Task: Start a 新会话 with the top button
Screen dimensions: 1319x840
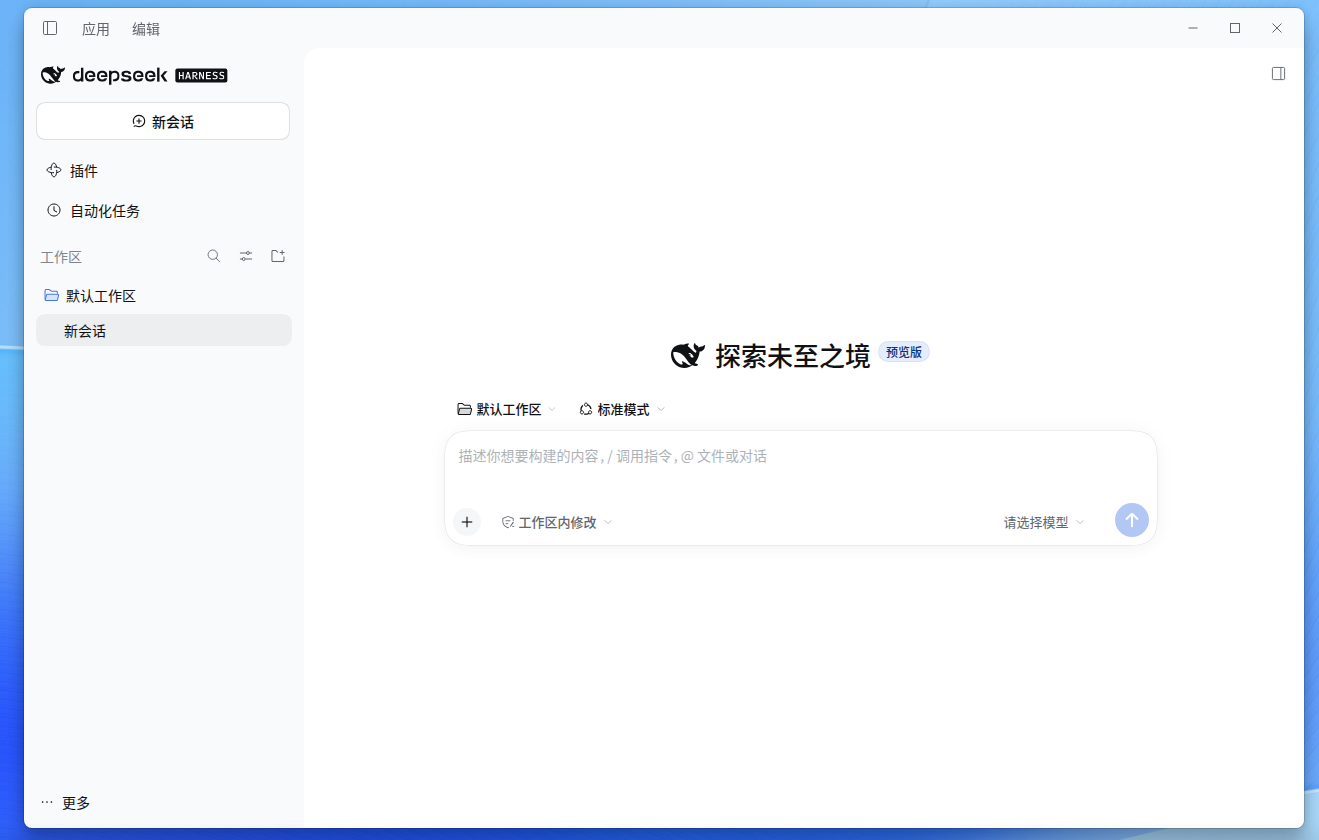Action: pos(163,121)
